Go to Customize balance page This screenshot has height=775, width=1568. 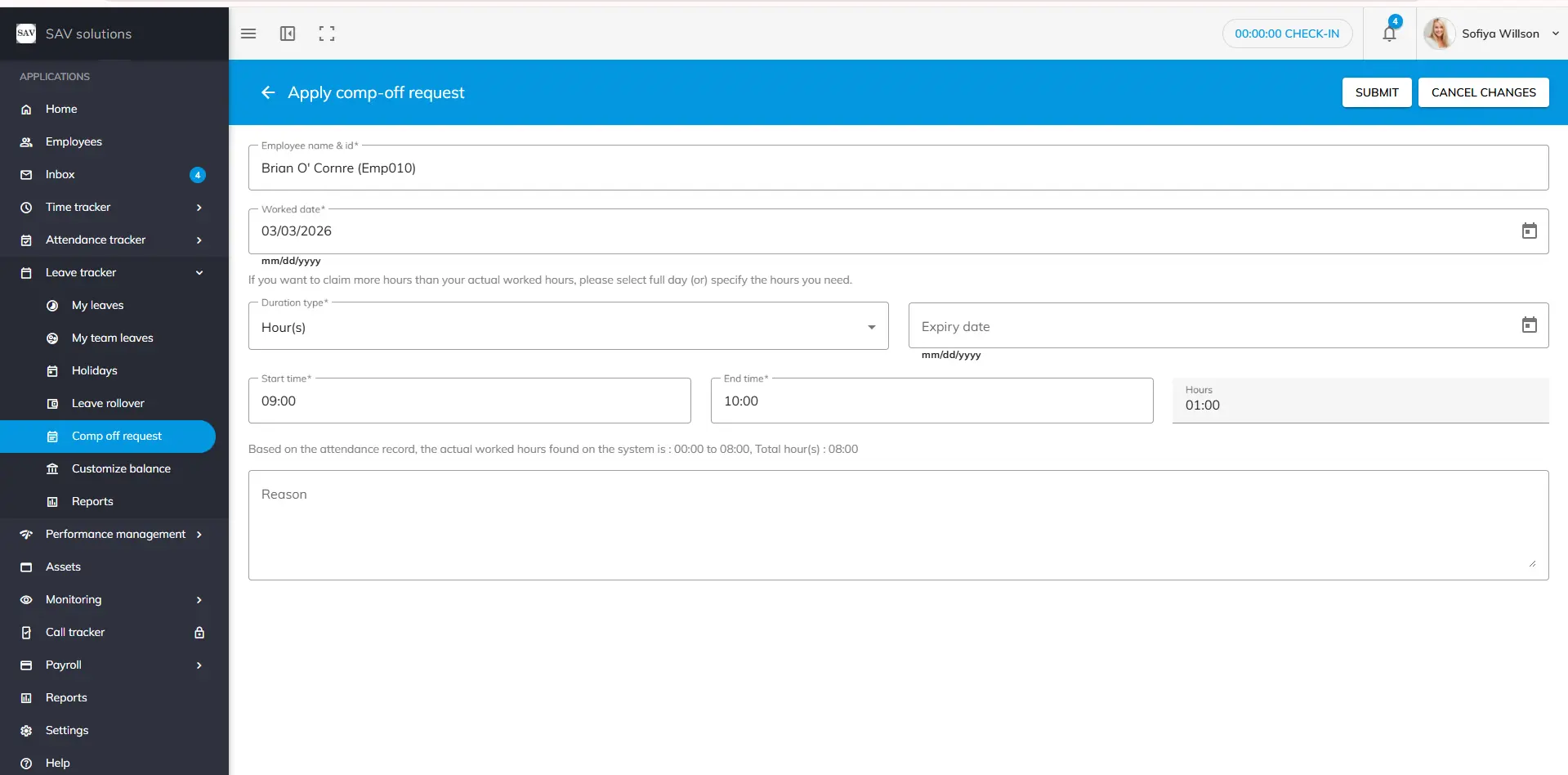(121, 468)
